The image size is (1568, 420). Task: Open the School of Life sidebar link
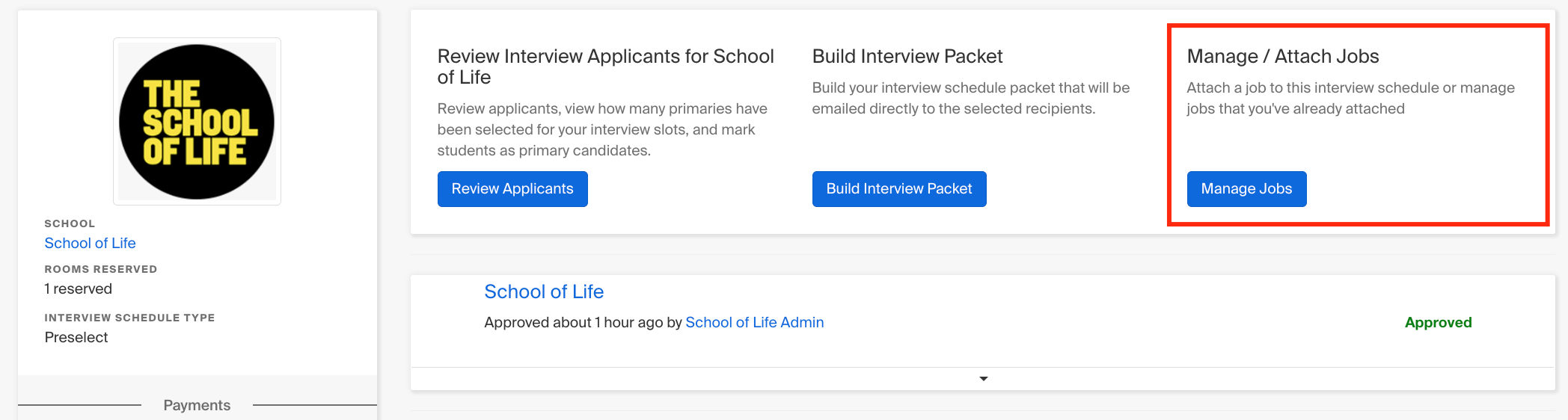(x=90, y=243)
